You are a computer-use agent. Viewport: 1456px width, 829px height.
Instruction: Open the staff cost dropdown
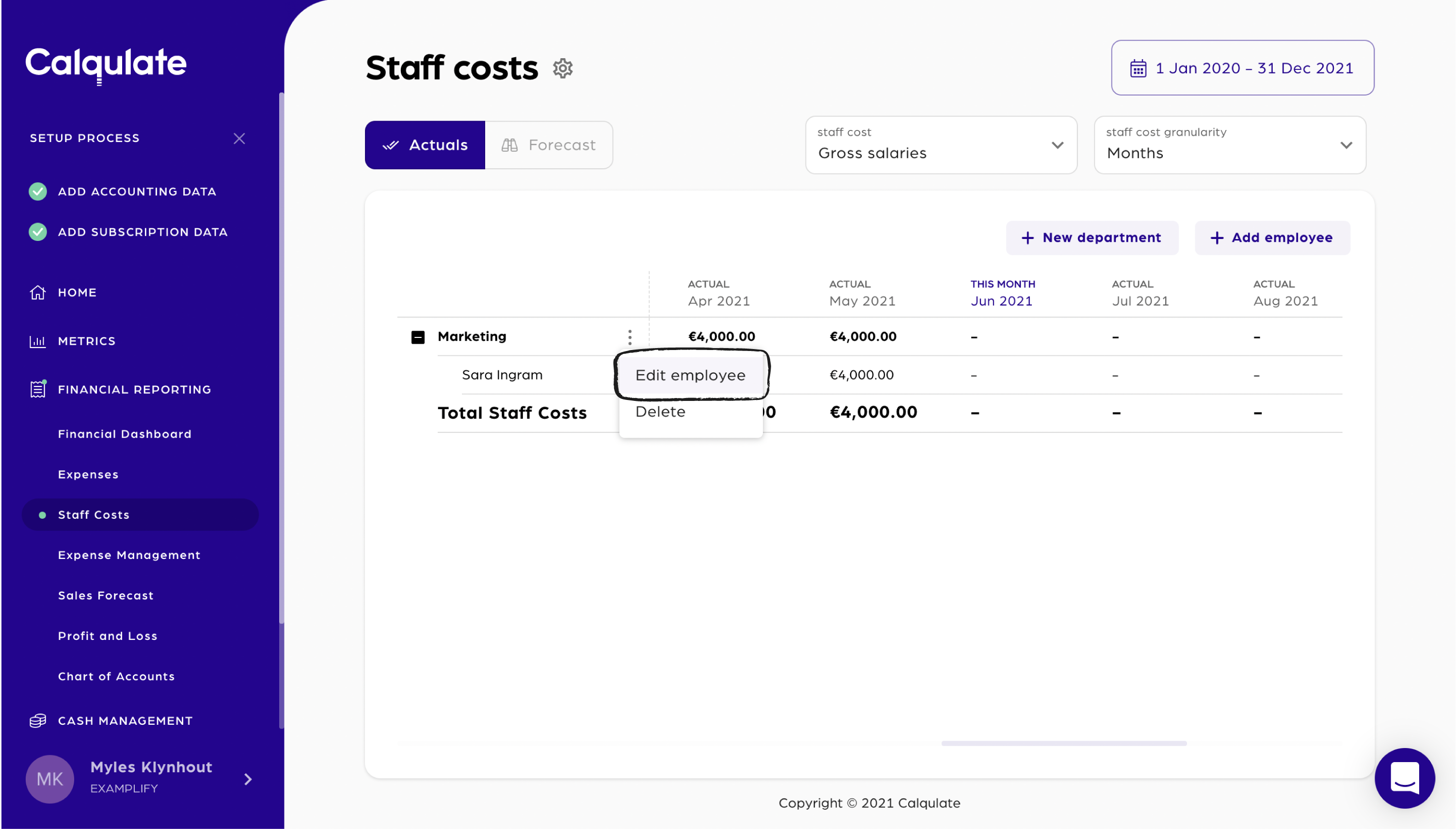point(941,145)
